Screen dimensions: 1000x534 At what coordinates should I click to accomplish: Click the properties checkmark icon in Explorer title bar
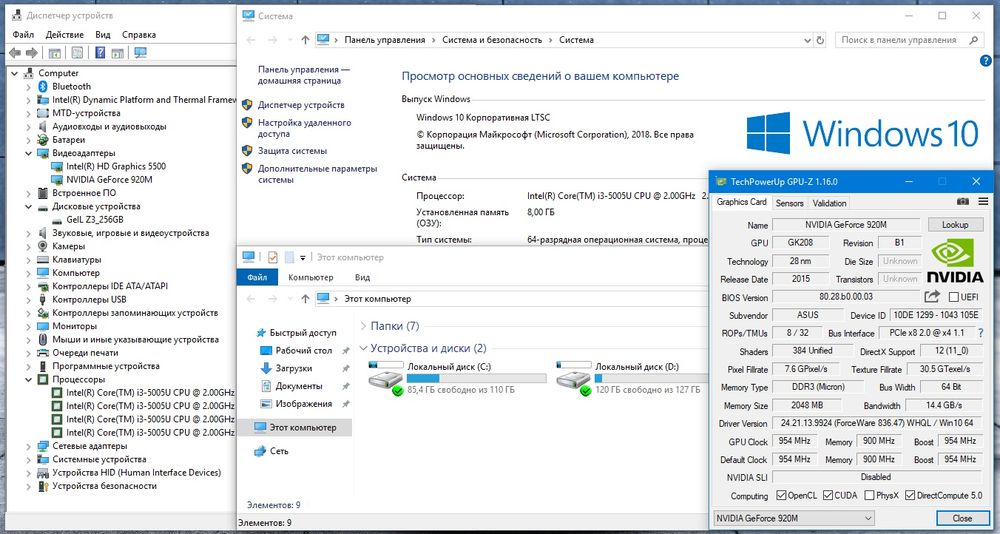[x=272, y=257]
